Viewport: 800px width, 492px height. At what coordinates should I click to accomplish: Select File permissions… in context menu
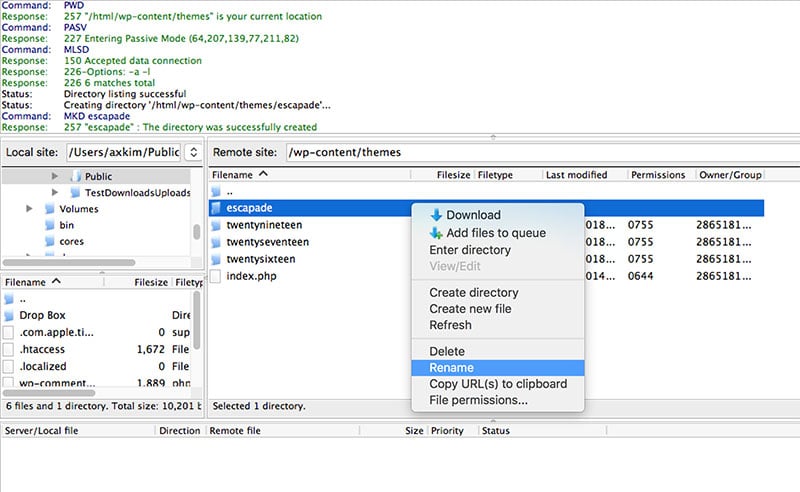478,401
